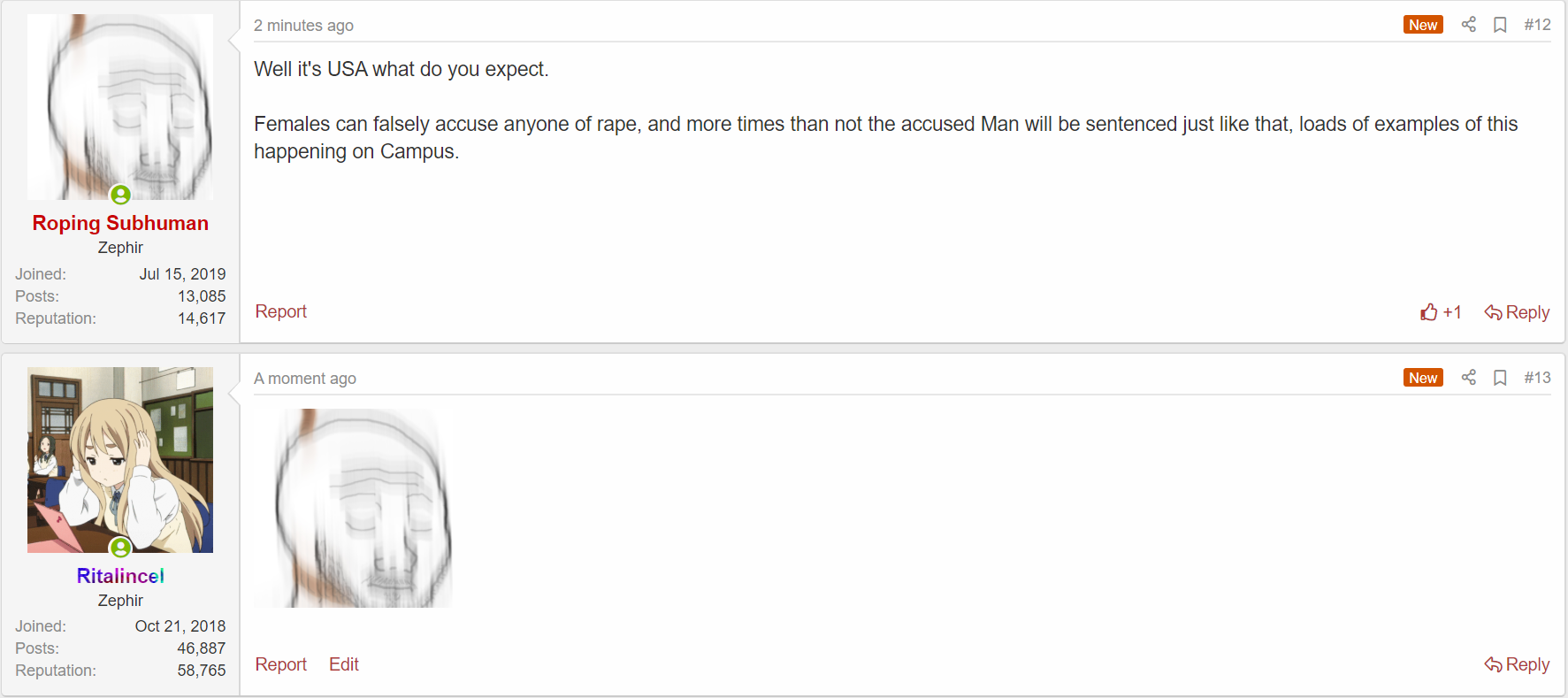Click the '2 minutes ago' timestamp
Viewport: 1568px width, 698px height.
(303, 26)
